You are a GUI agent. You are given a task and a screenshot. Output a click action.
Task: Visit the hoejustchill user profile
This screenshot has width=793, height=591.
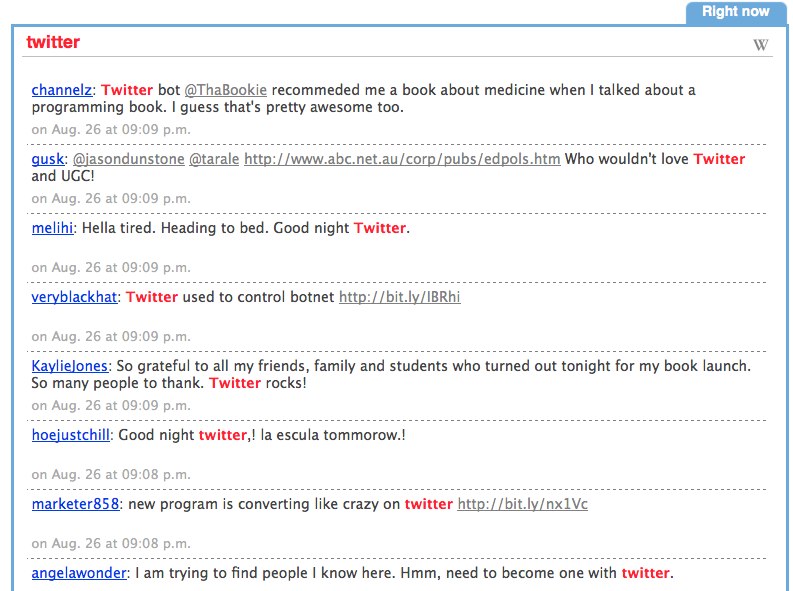pos(71,435)
